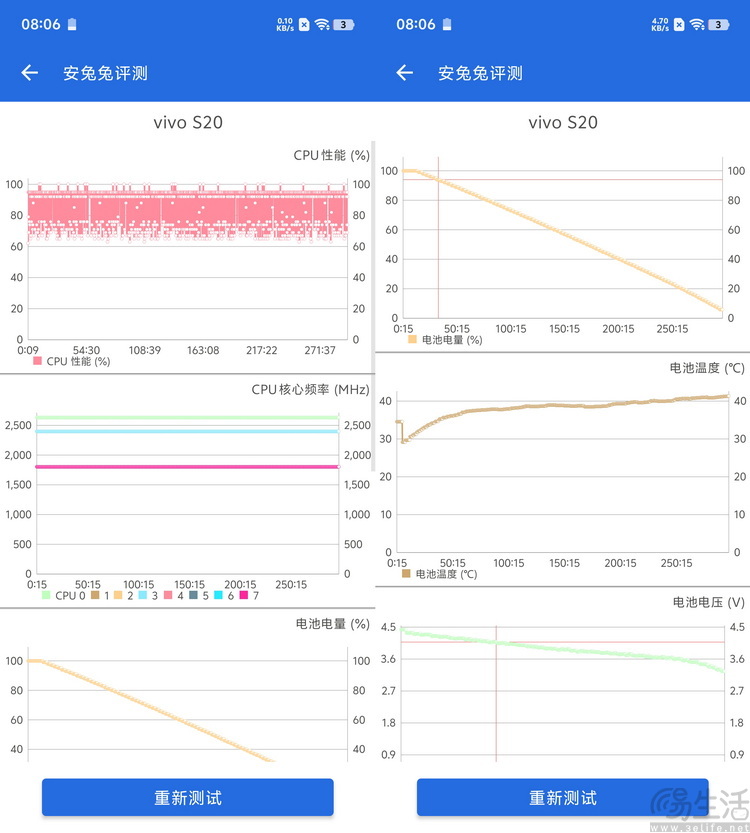This screenshot has height=833, width=750.
Task: Tap the 电池温度 (℃) chart title
Action: click(707, 368)
